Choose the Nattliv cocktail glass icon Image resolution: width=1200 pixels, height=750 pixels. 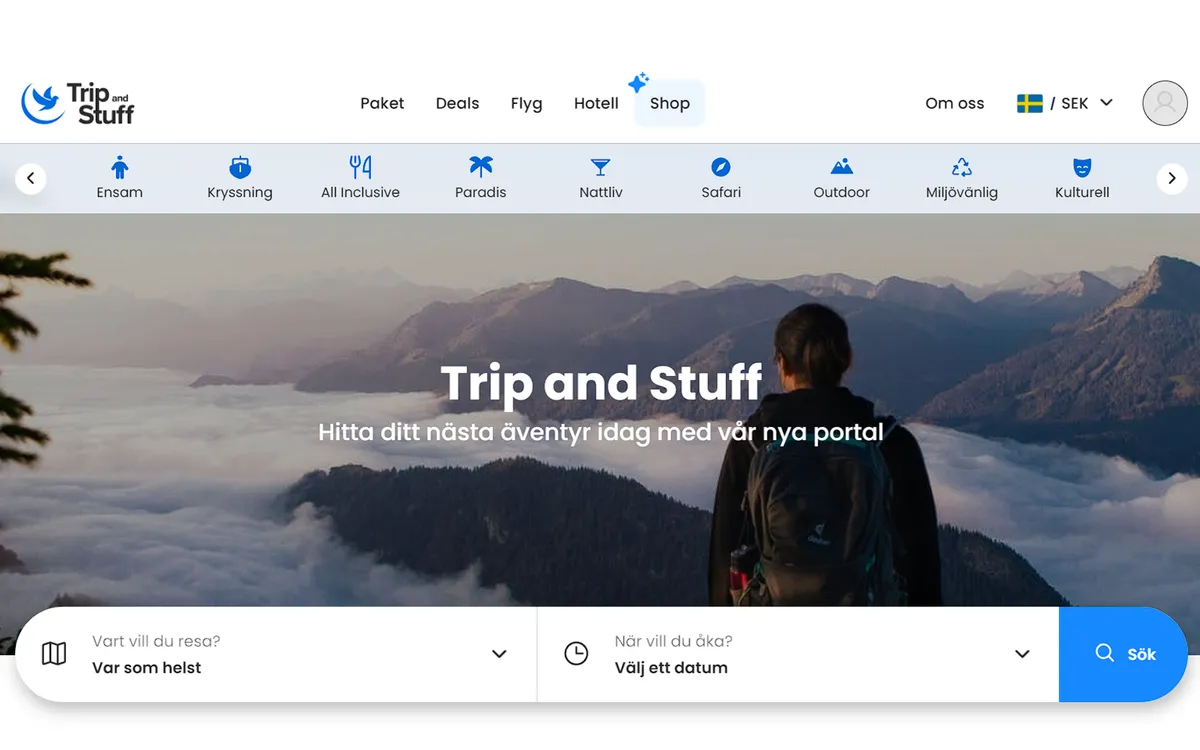coord(600,167)
